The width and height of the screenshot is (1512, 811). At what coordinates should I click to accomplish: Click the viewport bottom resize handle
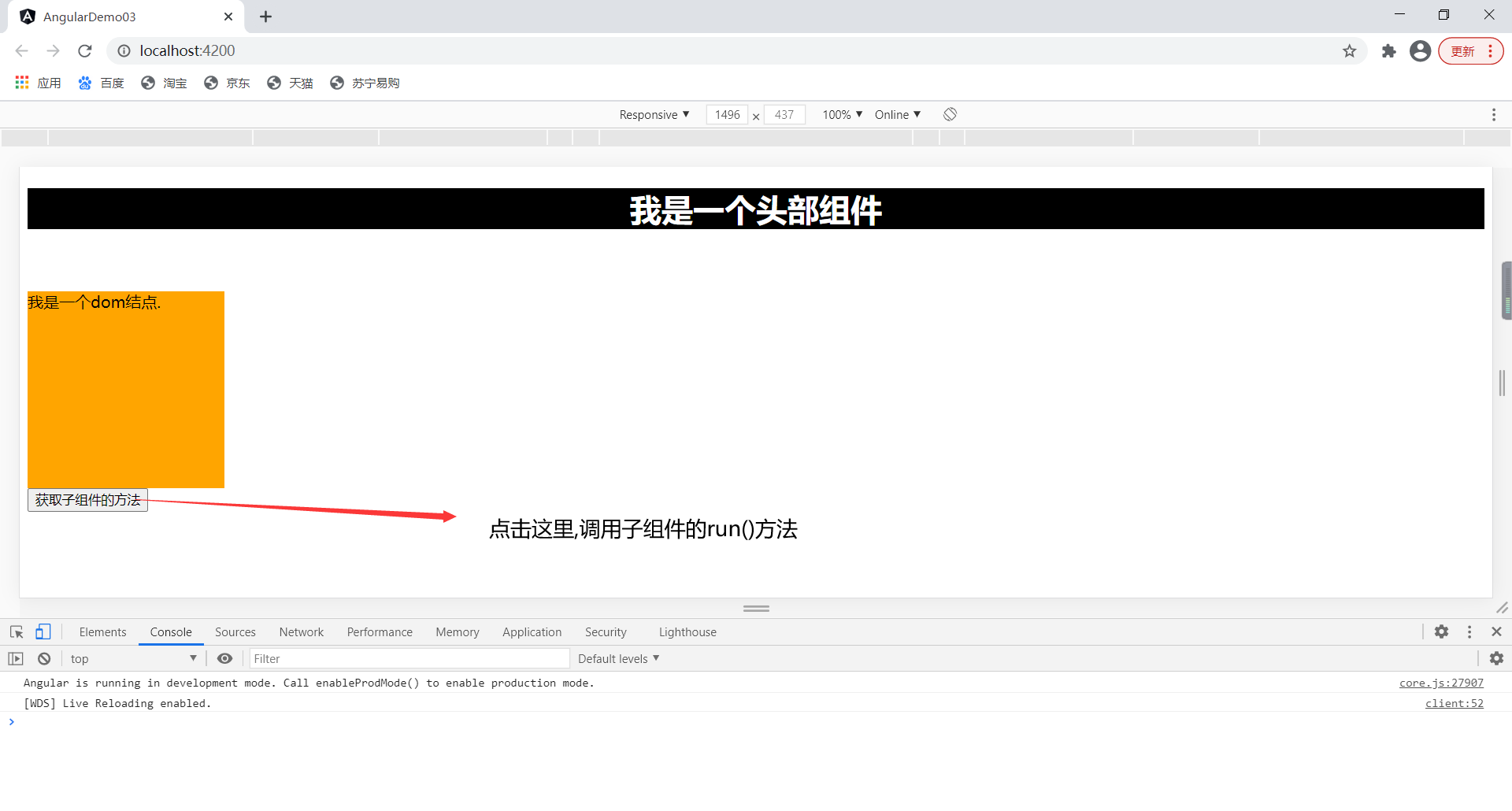pos(756,609)
